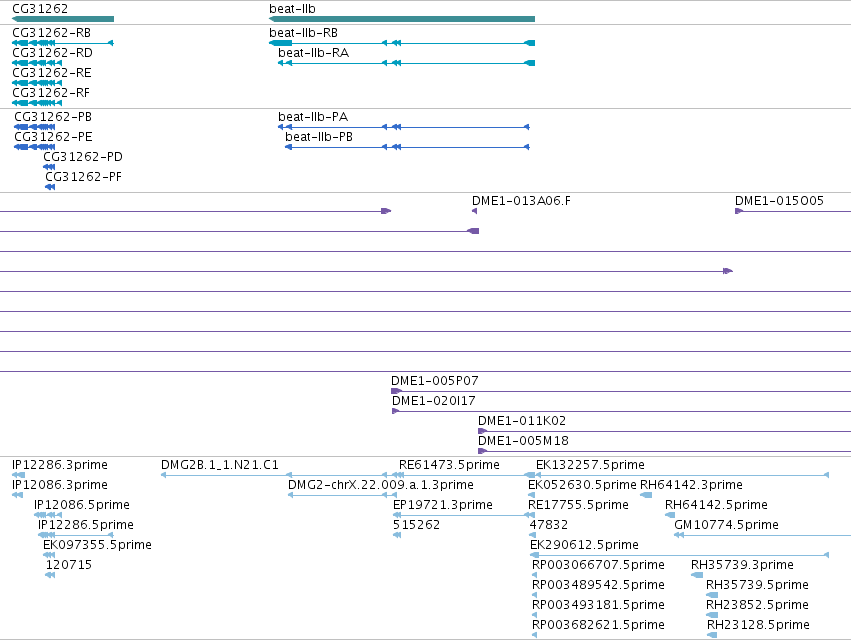The width and height of the screenshot is (851, 640).
Task: Select the DME1-013A06.F feature label
Action: [x=521, y=201]
